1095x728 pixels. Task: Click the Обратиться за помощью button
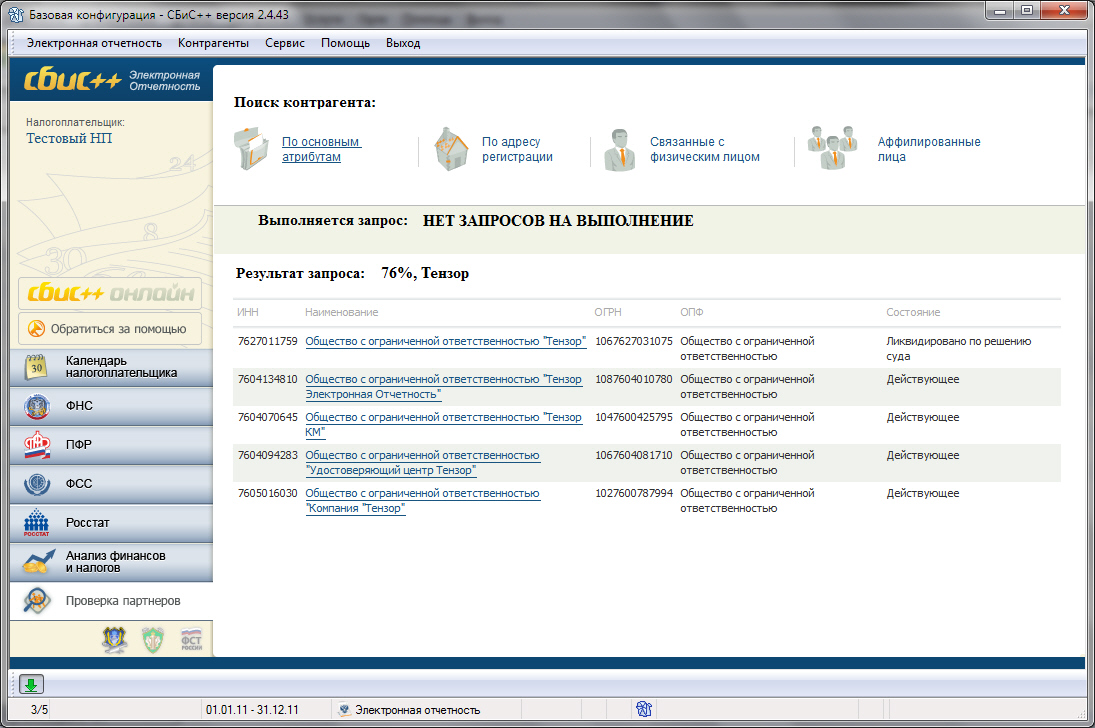[x=110, y=328]
